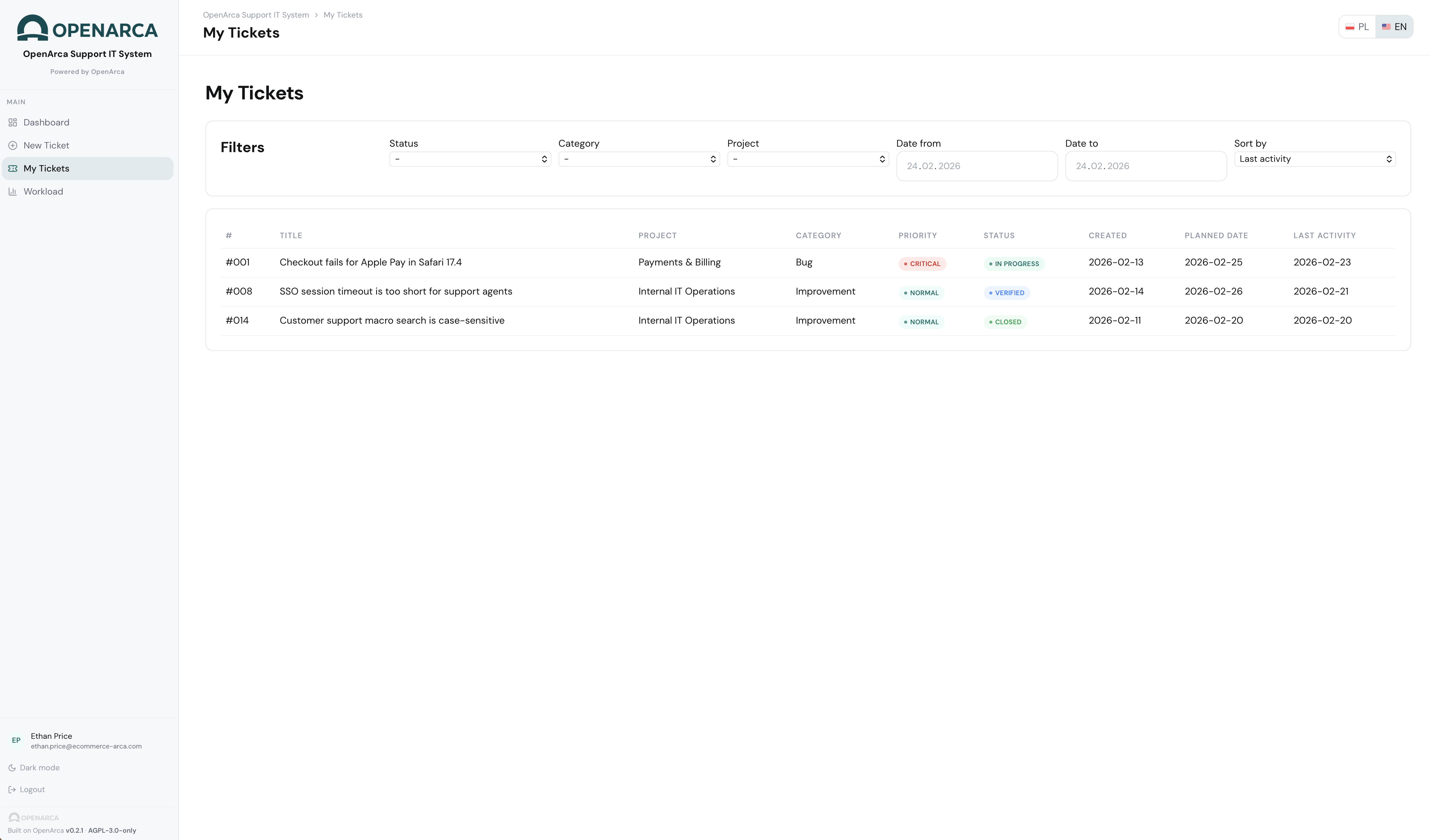This screenshot has height=840, width=1430.
Task: Click OpenArca Support IT System breadcrumb link
Action: (256, 15)
